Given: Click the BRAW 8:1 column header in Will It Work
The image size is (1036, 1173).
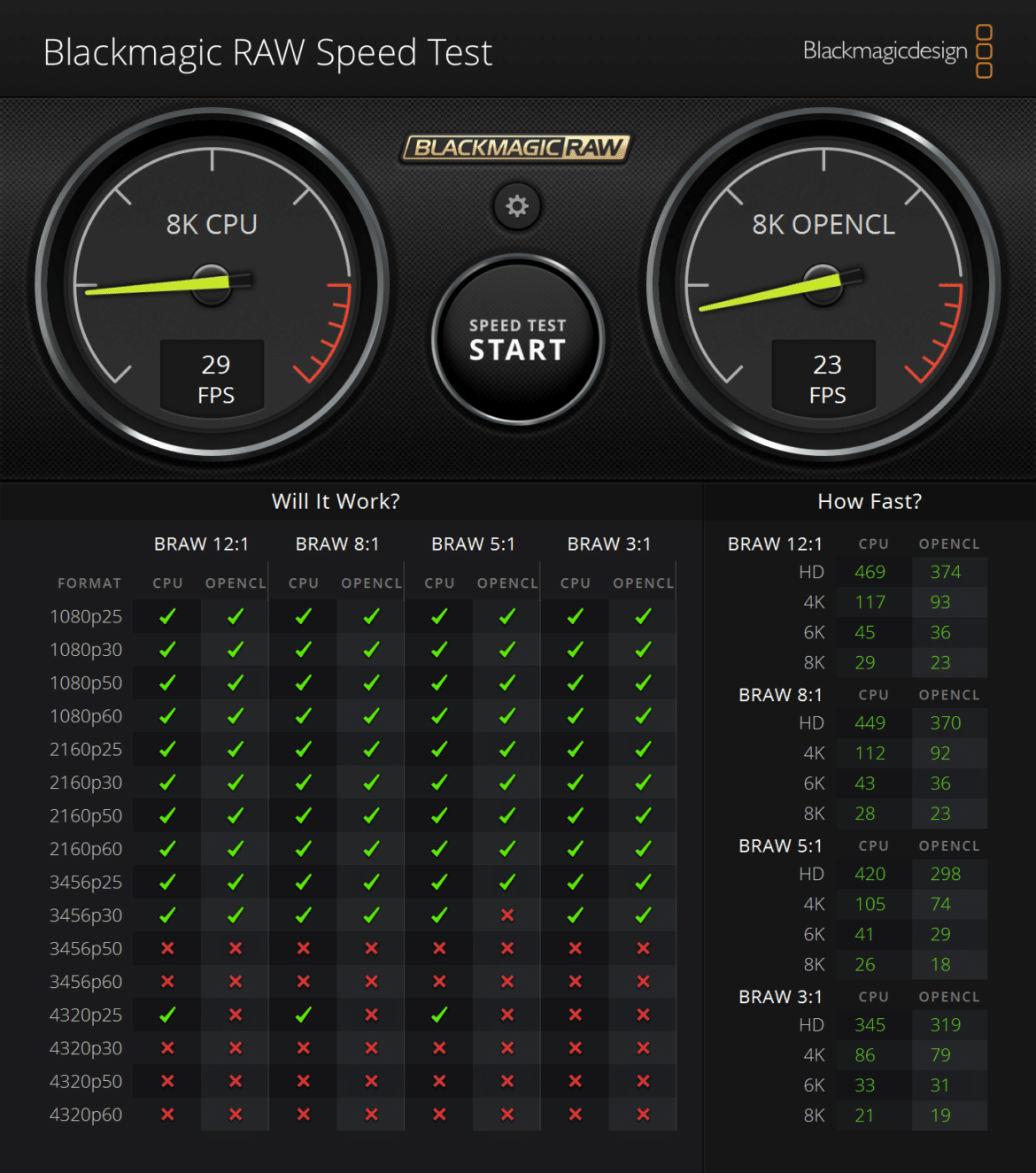Looking at the screenshot, I should (x=337, y=544).
